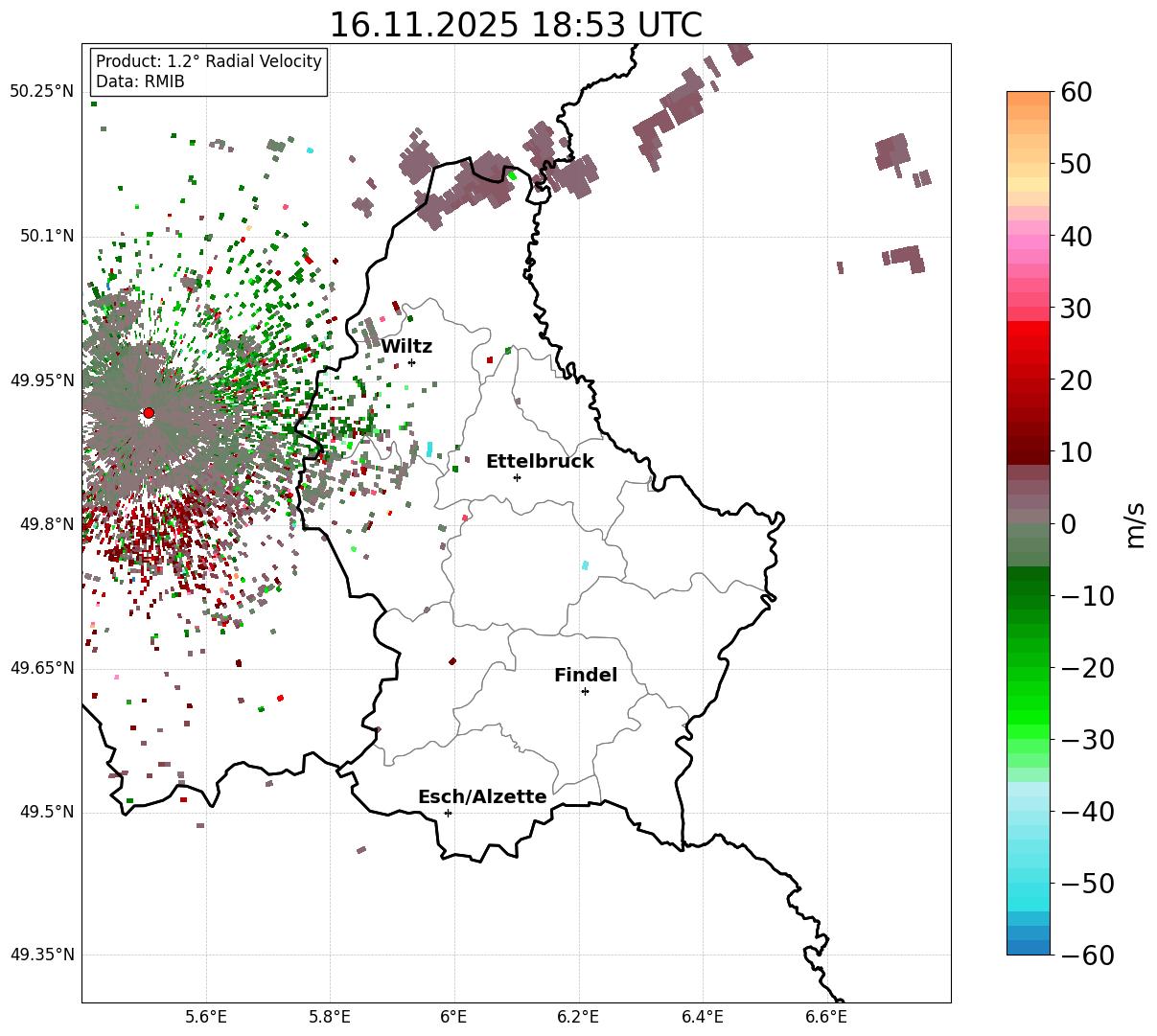Click the 6°E longitude tick label
Viewport: 1157px width, 1036px height.
click(x=454, y=1017)
